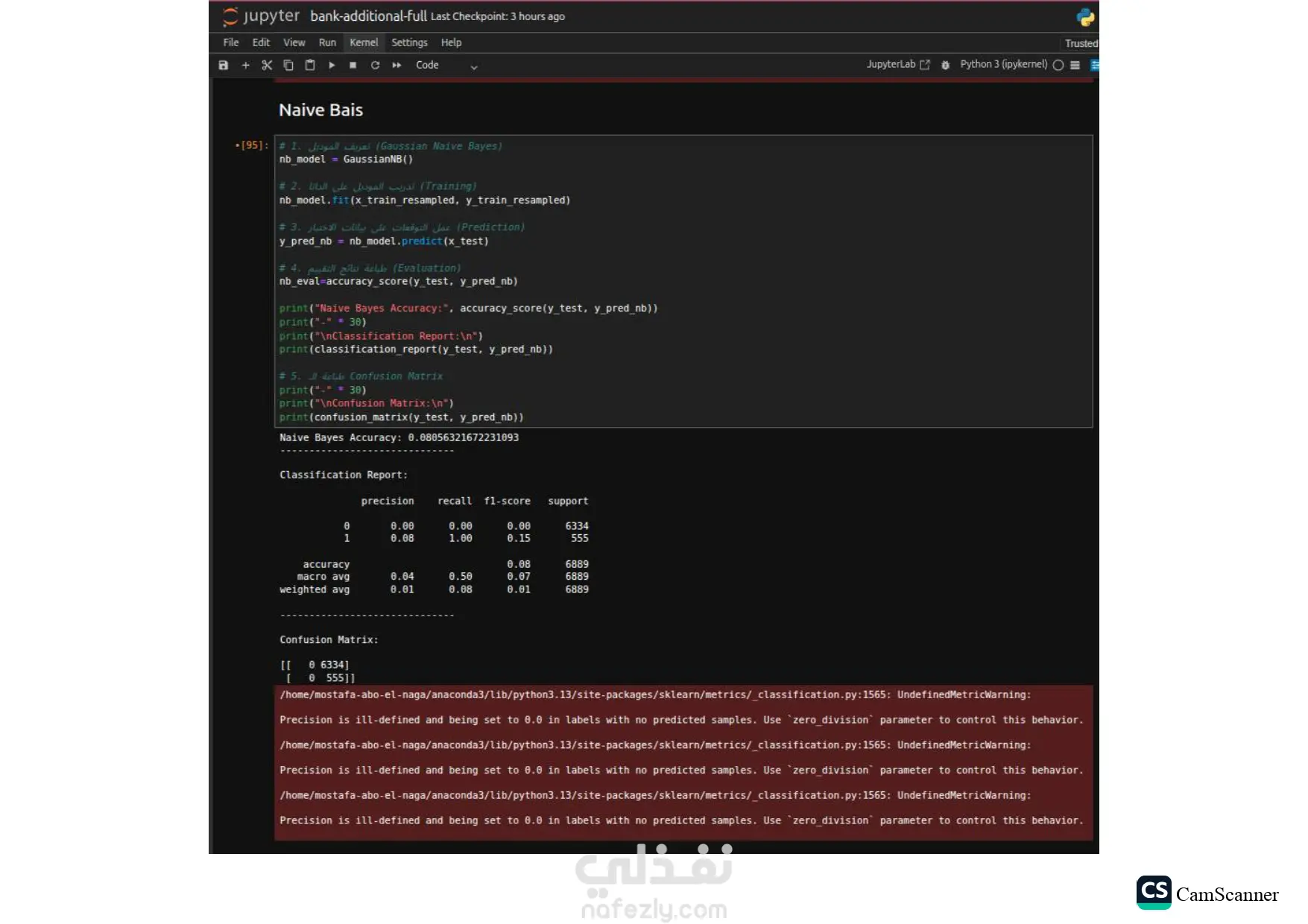
Task: Restart kernel and run all cells
Action: 396,66
